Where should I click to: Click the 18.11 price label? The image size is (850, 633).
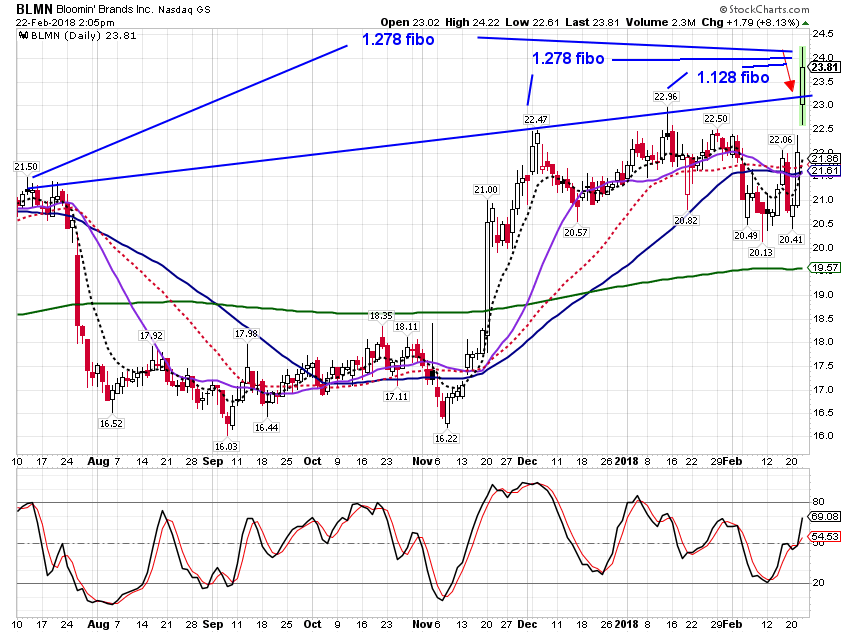click(407, 327)
